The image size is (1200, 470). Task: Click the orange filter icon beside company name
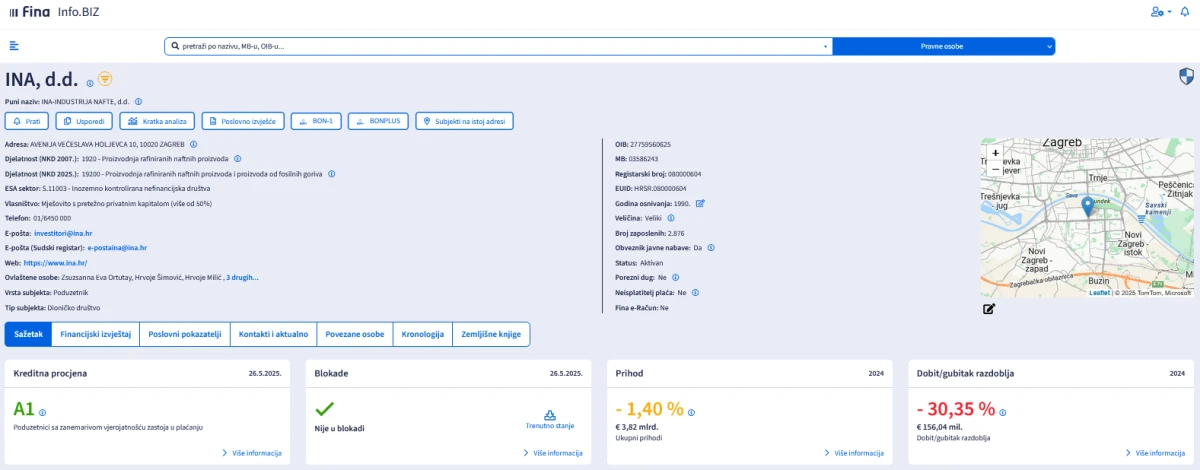(x=105, y=80)
